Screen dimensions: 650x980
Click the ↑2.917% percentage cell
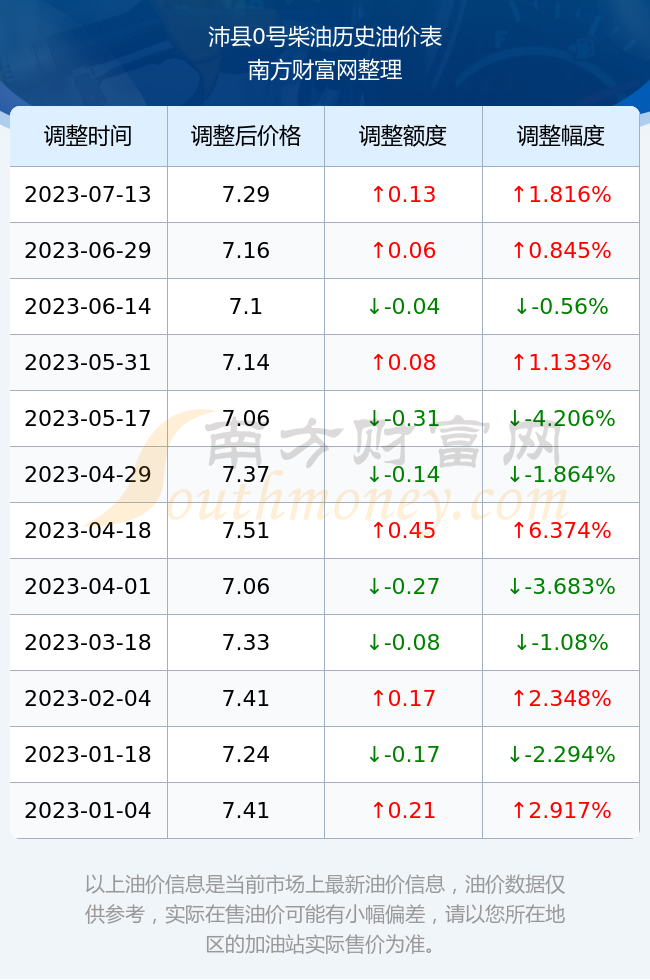tap(561, 810)
